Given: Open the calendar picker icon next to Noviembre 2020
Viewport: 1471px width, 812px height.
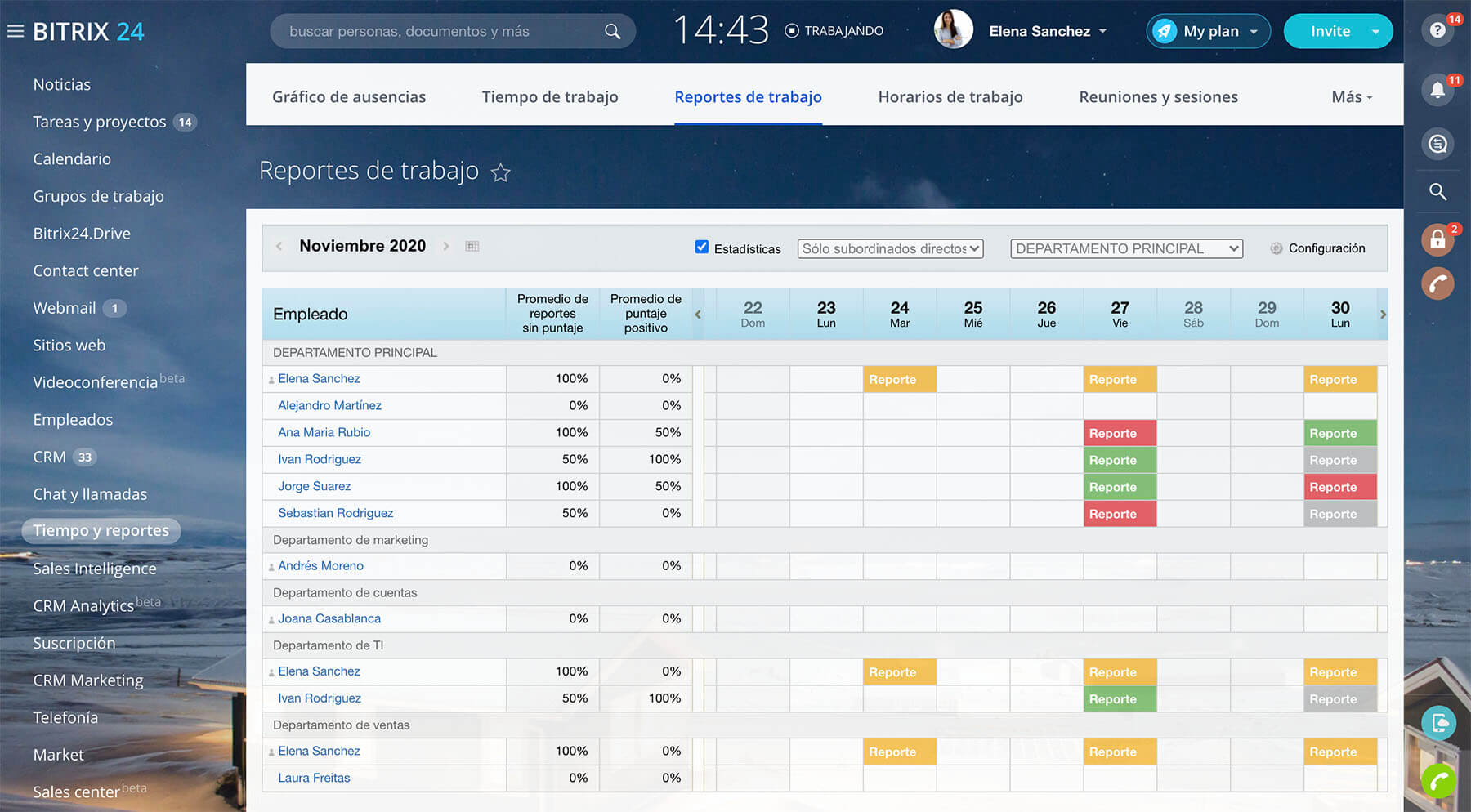Looking at the screenshot, I should tap(472, 246).
